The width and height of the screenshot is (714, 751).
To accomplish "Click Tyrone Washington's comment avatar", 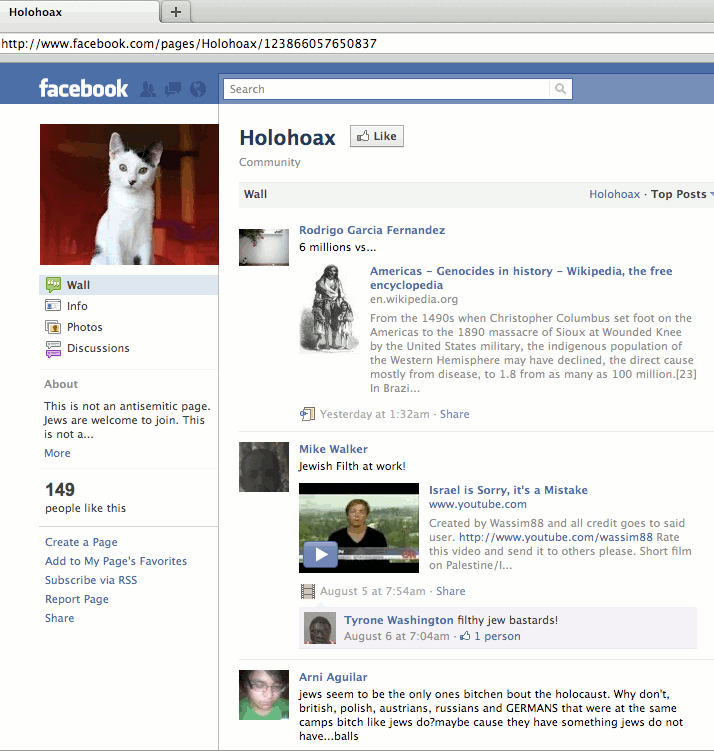I will coord(320,628).
